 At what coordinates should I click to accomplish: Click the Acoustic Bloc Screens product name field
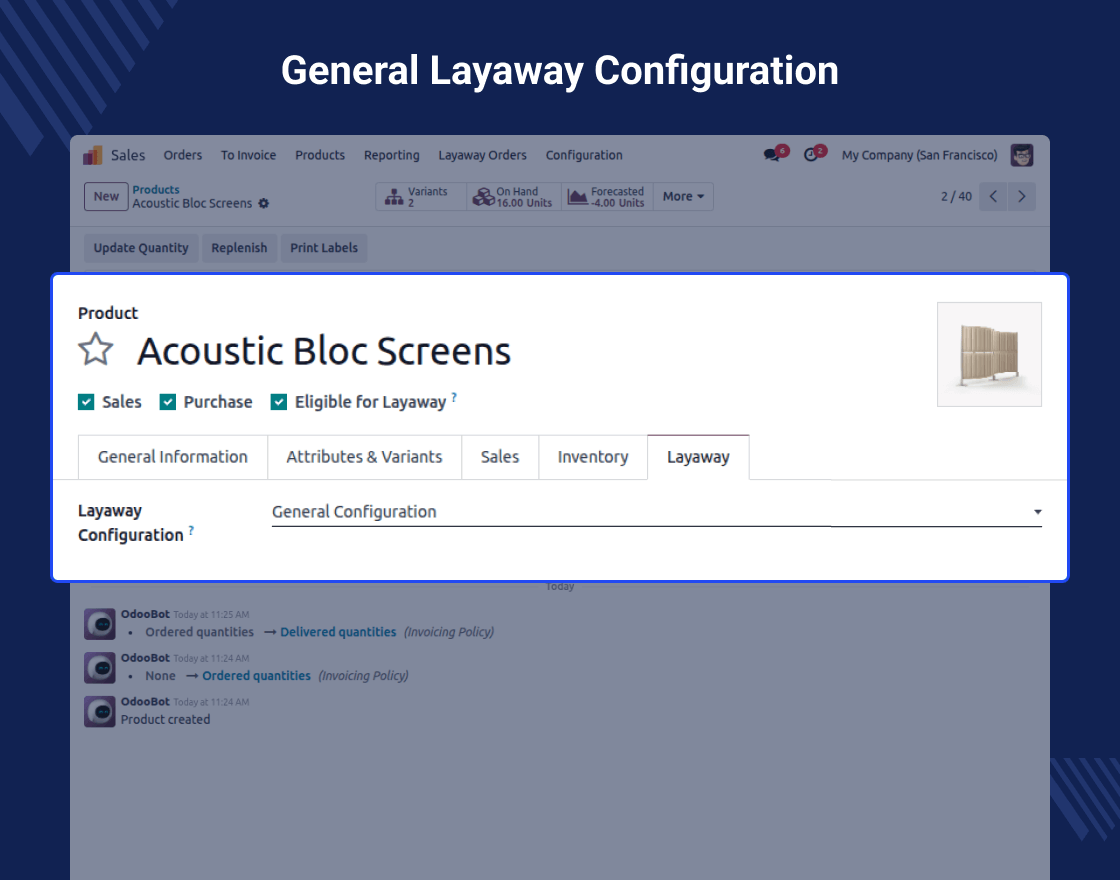point(324,351)
